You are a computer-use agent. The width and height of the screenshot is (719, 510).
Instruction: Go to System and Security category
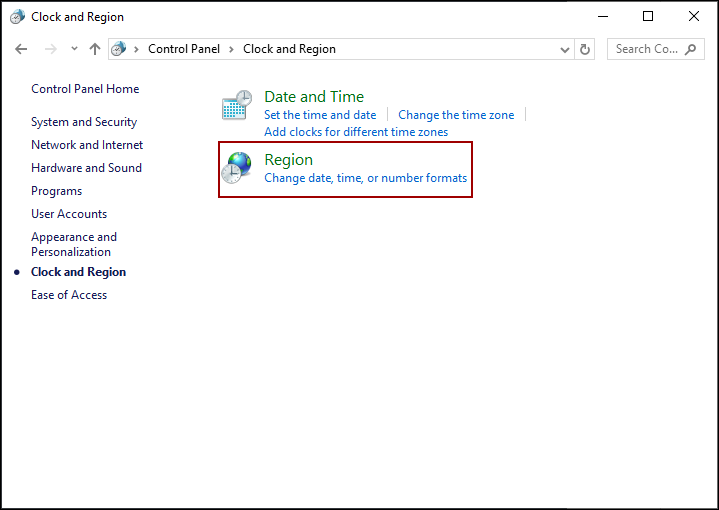click(x=84, y=122)
